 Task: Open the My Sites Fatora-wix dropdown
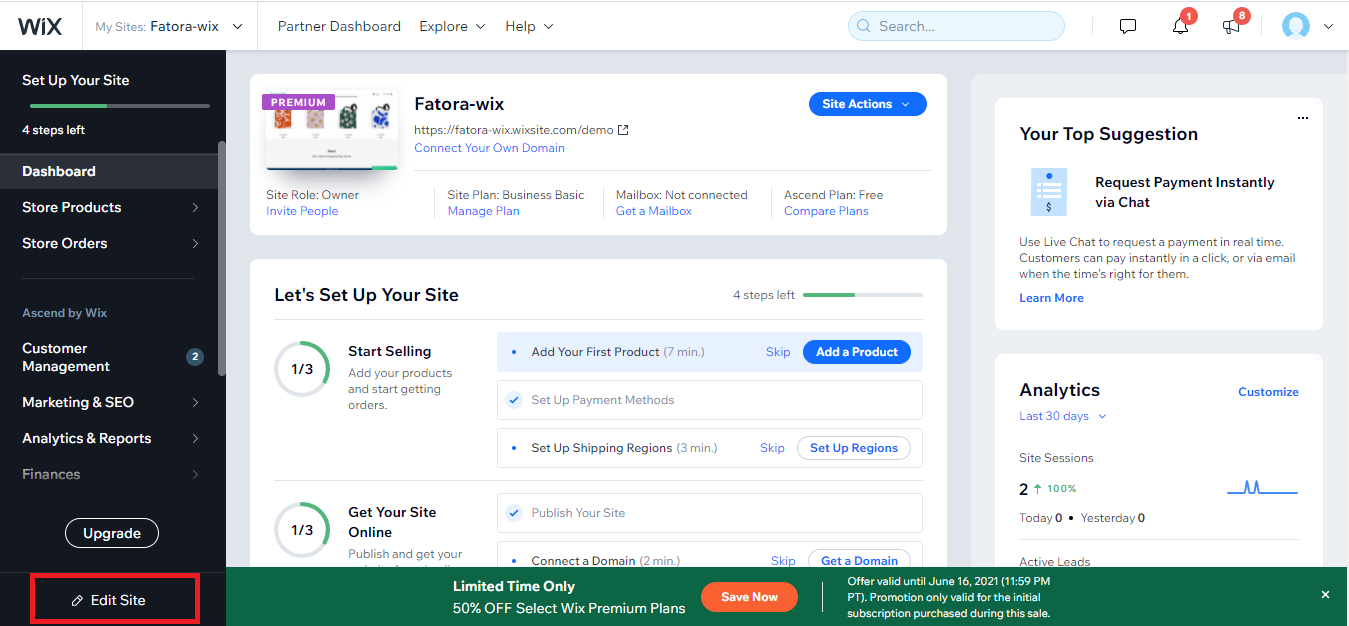pos(169,26)
